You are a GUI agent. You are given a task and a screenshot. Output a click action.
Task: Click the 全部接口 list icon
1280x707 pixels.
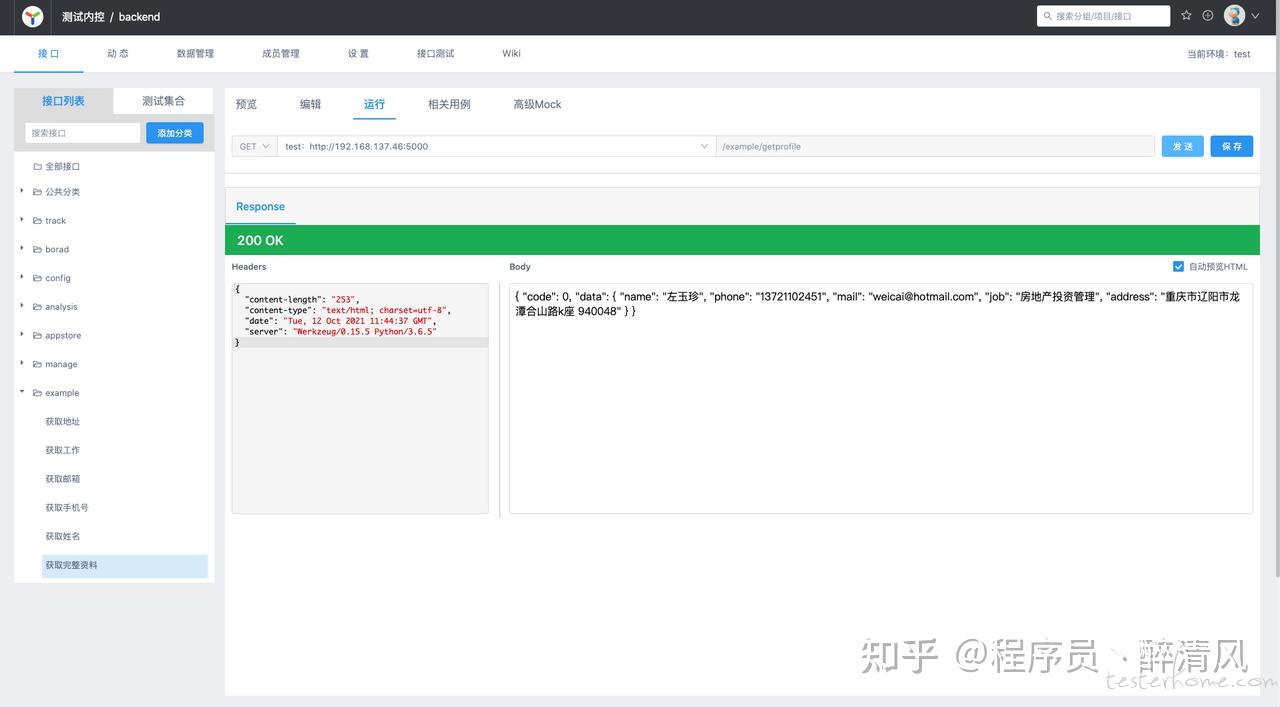[35, 164]
